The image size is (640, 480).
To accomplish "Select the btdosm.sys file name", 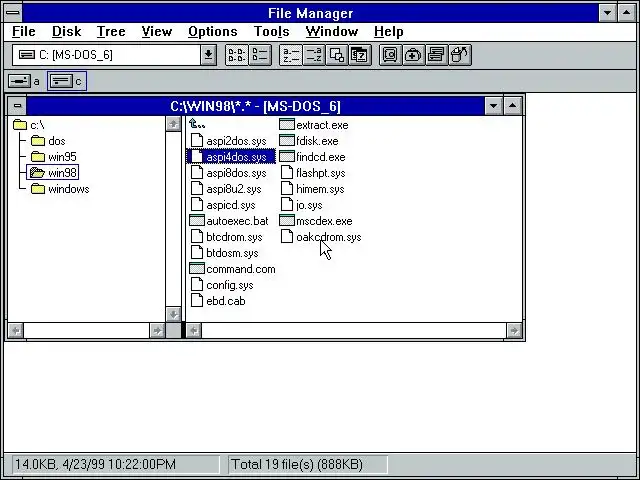I will 232,253.
